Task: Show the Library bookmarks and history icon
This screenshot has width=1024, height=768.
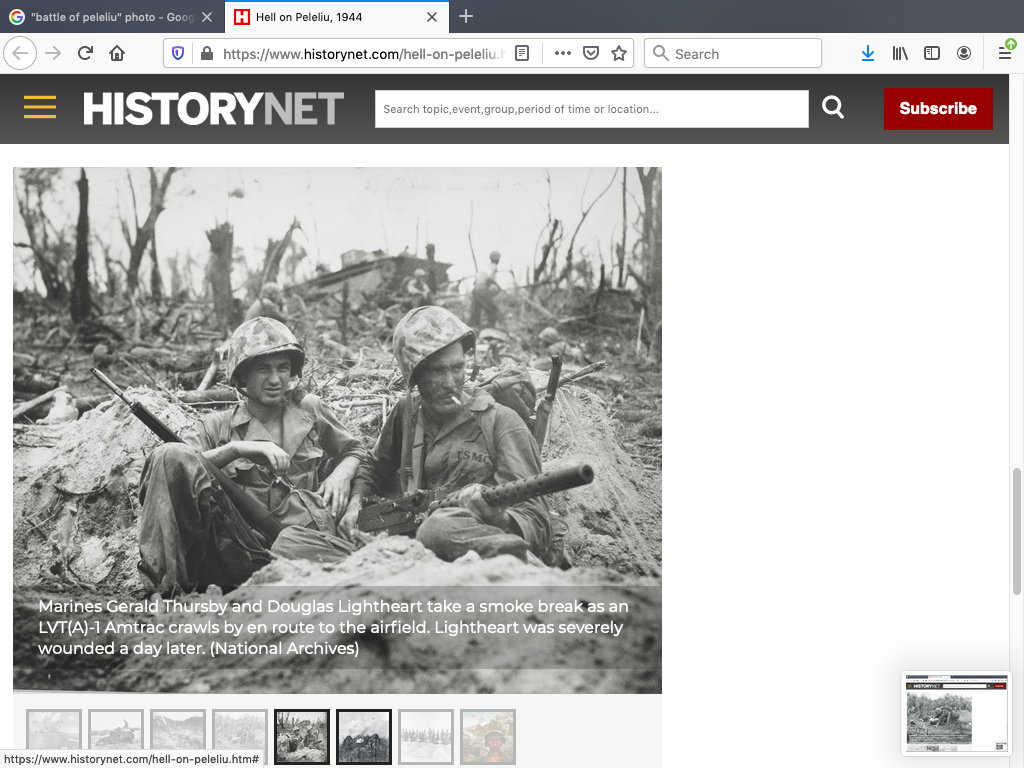Action: coord(900,54)
